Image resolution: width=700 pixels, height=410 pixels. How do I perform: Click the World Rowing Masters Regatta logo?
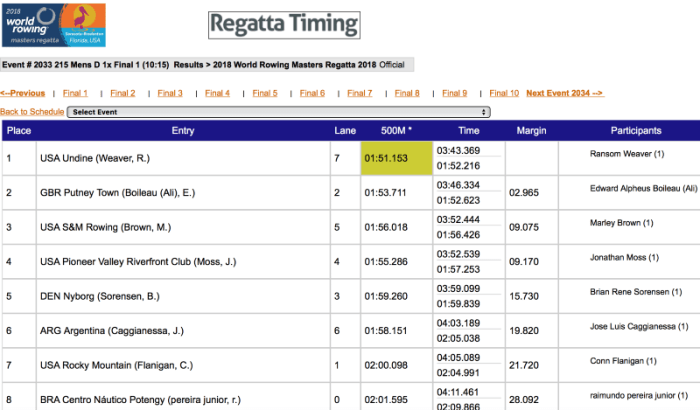[x=54, y=25]
